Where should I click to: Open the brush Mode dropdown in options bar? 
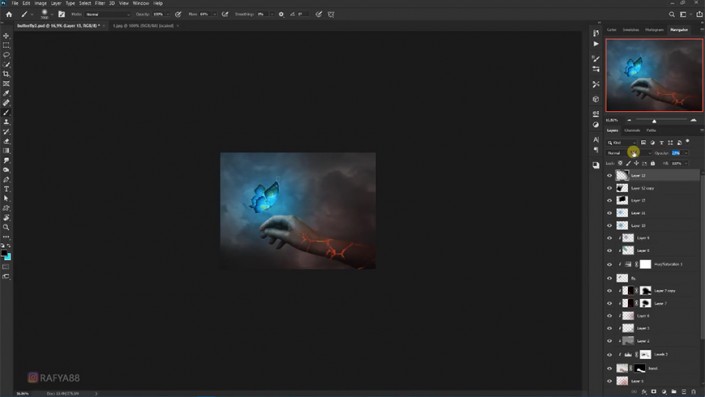tap(107, 14)
